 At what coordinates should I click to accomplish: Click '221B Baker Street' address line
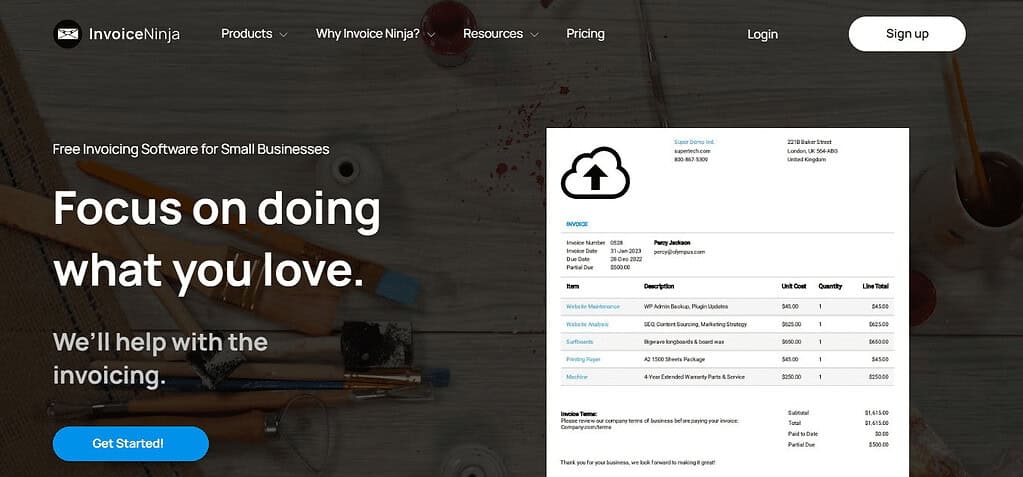pos(809,142)
